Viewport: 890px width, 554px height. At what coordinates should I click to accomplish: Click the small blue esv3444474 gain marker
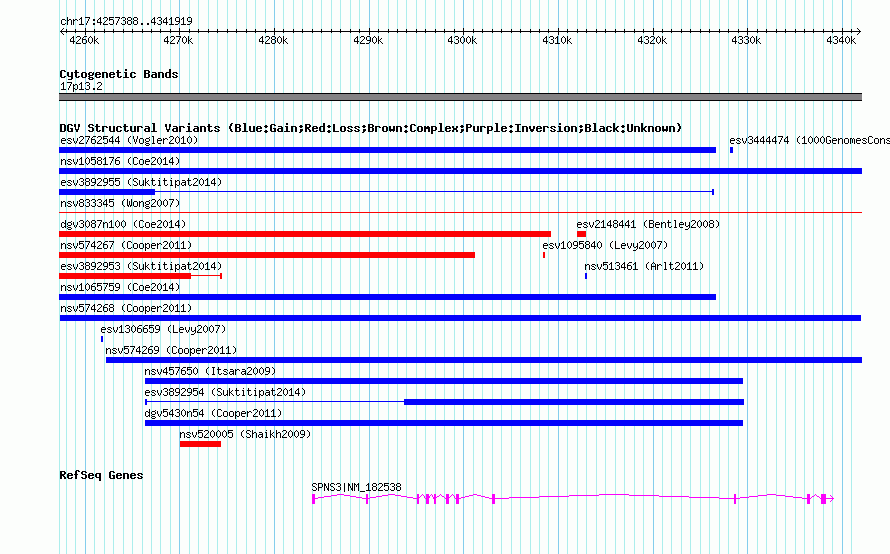click(x=731, y=150)
